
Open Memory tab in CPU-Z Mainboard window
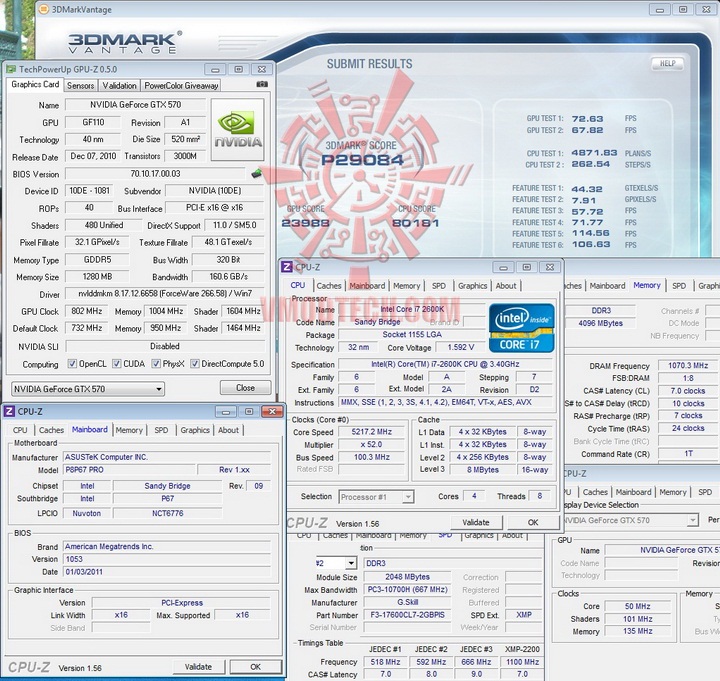129,430
